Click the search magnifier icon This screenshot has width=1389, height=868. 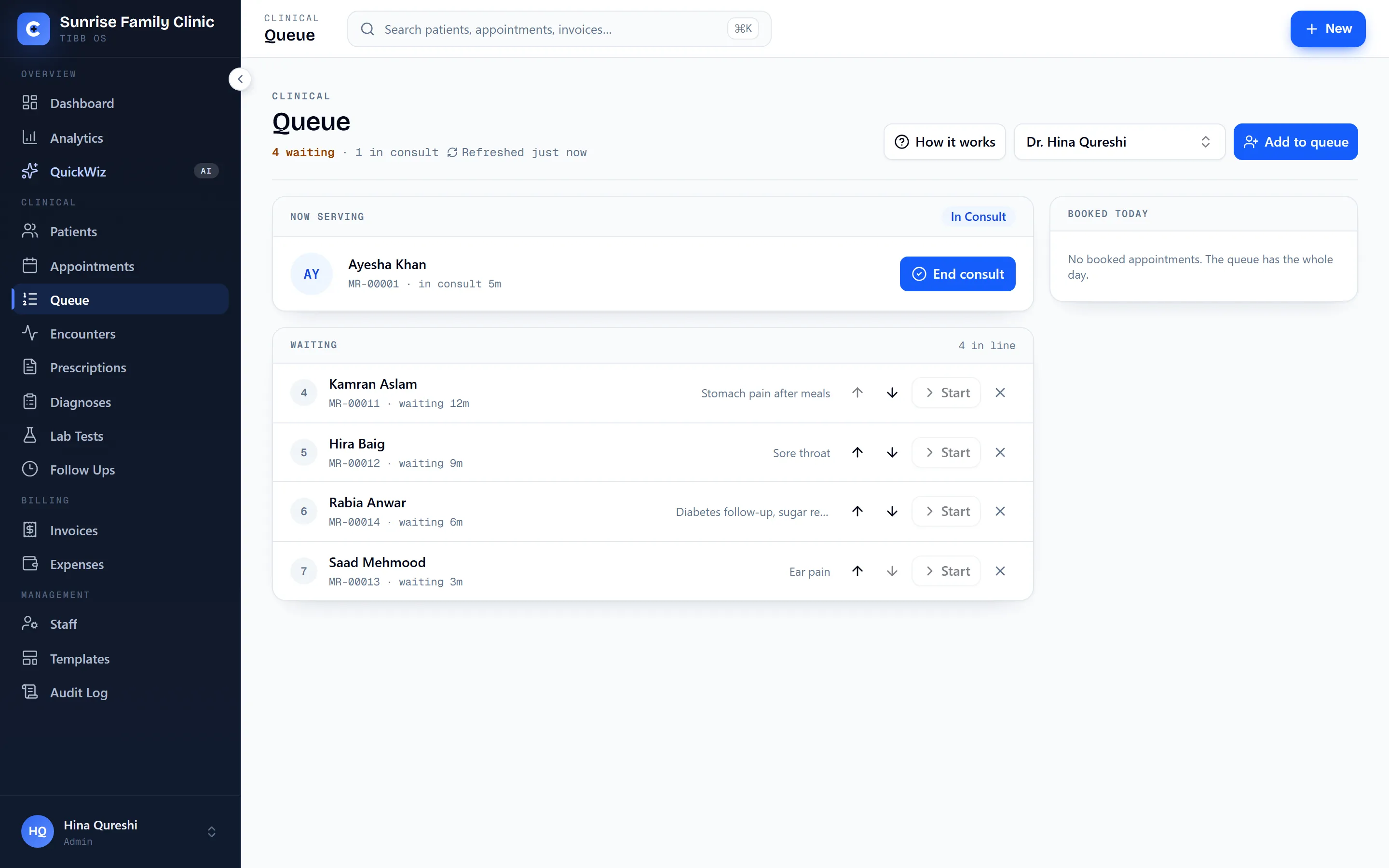pos(368,29)
